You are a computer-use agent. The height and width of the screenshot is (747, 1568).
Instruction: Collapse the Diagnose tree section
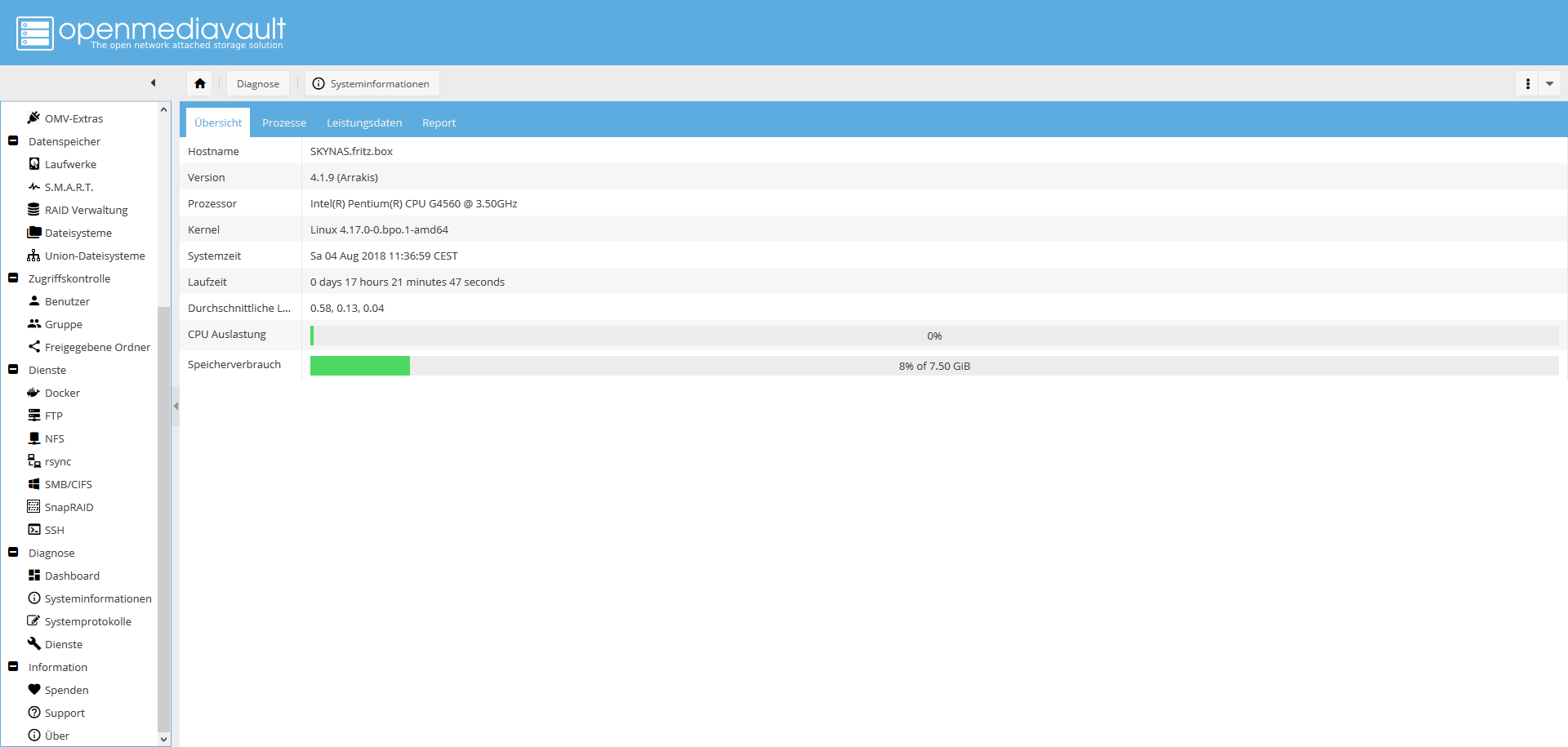coord(13,552)
